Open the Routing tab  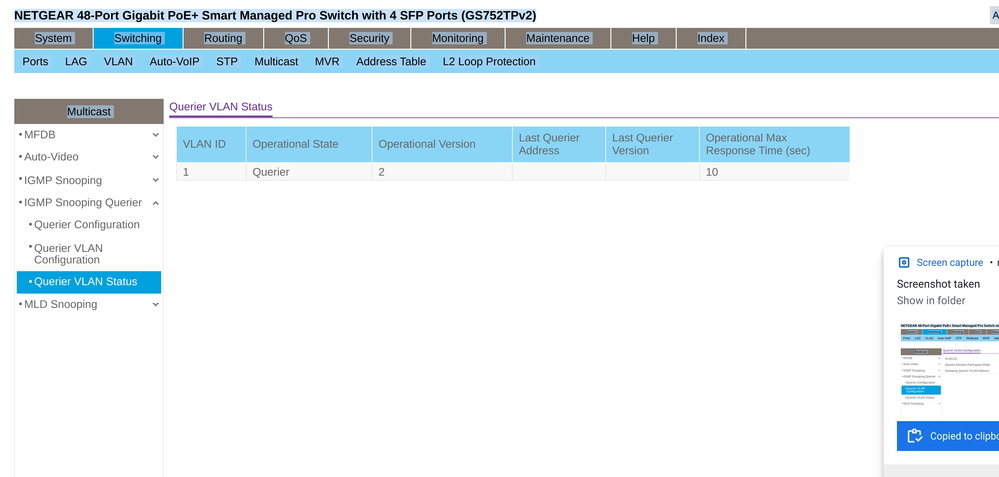(223, 38)
